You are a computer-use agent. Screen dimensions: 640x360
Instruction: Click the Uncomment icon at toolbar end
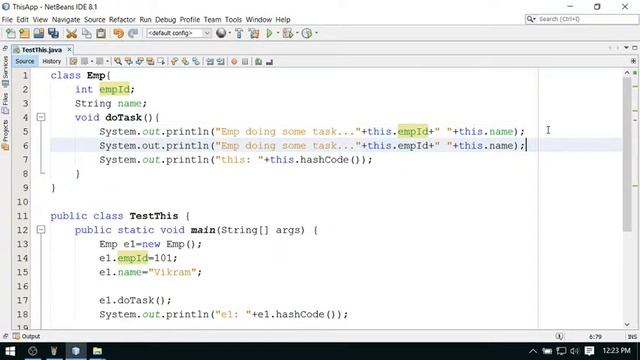pos(269,62)
